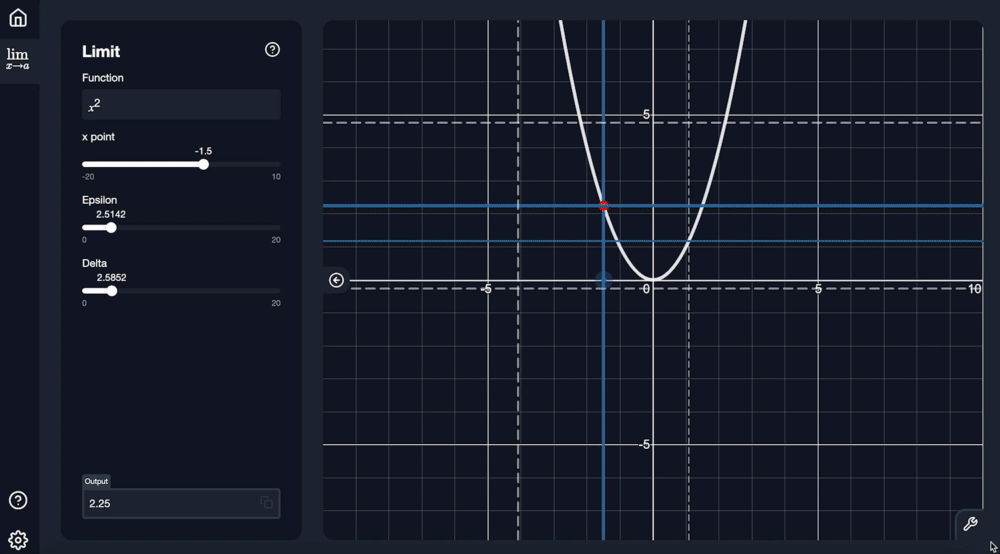Click the x point label
Screen dimensions: 1000x554
pyautogui.click(x=98, y=137)
